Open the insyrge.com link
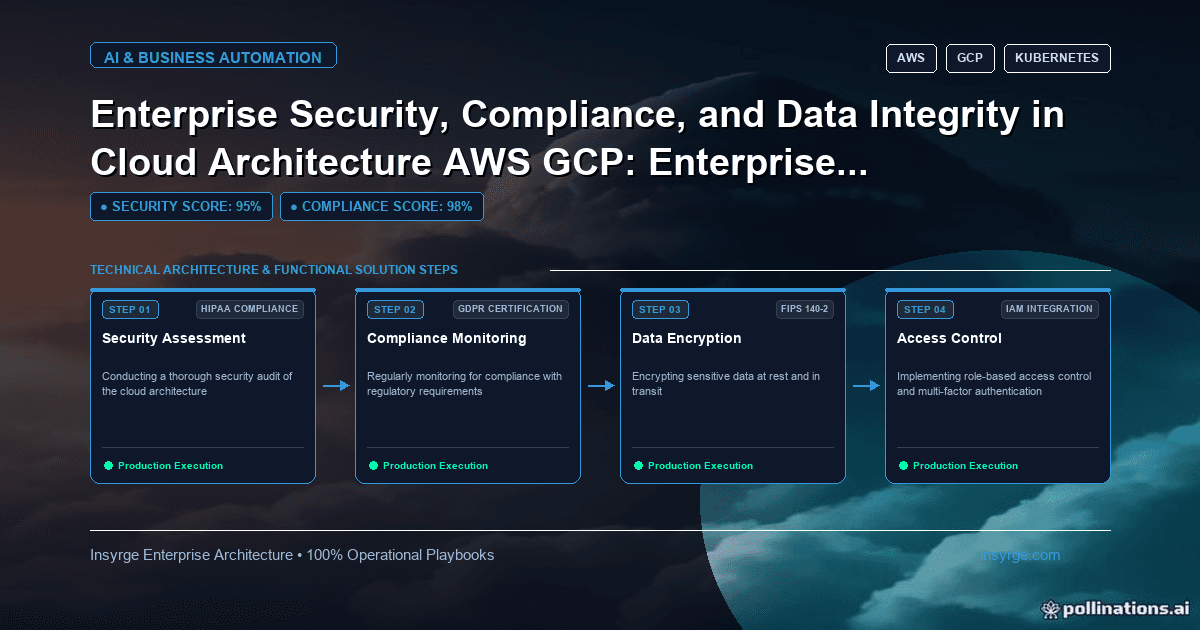This screenshot has height=630, width=1200. pyautogui.click(x=1021, y=555)
